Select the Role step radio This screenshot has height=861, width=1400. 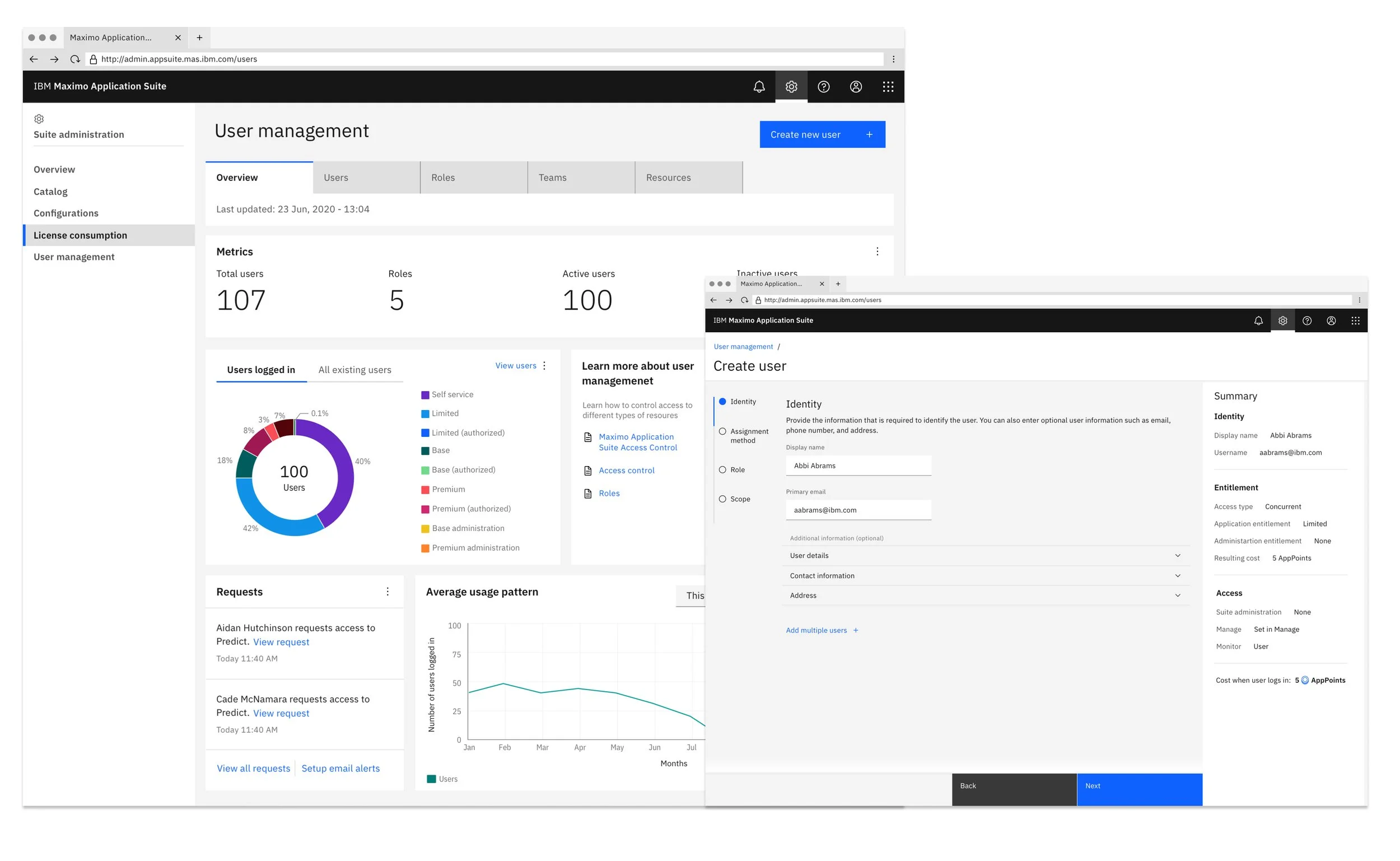click(x=722, y=470)
